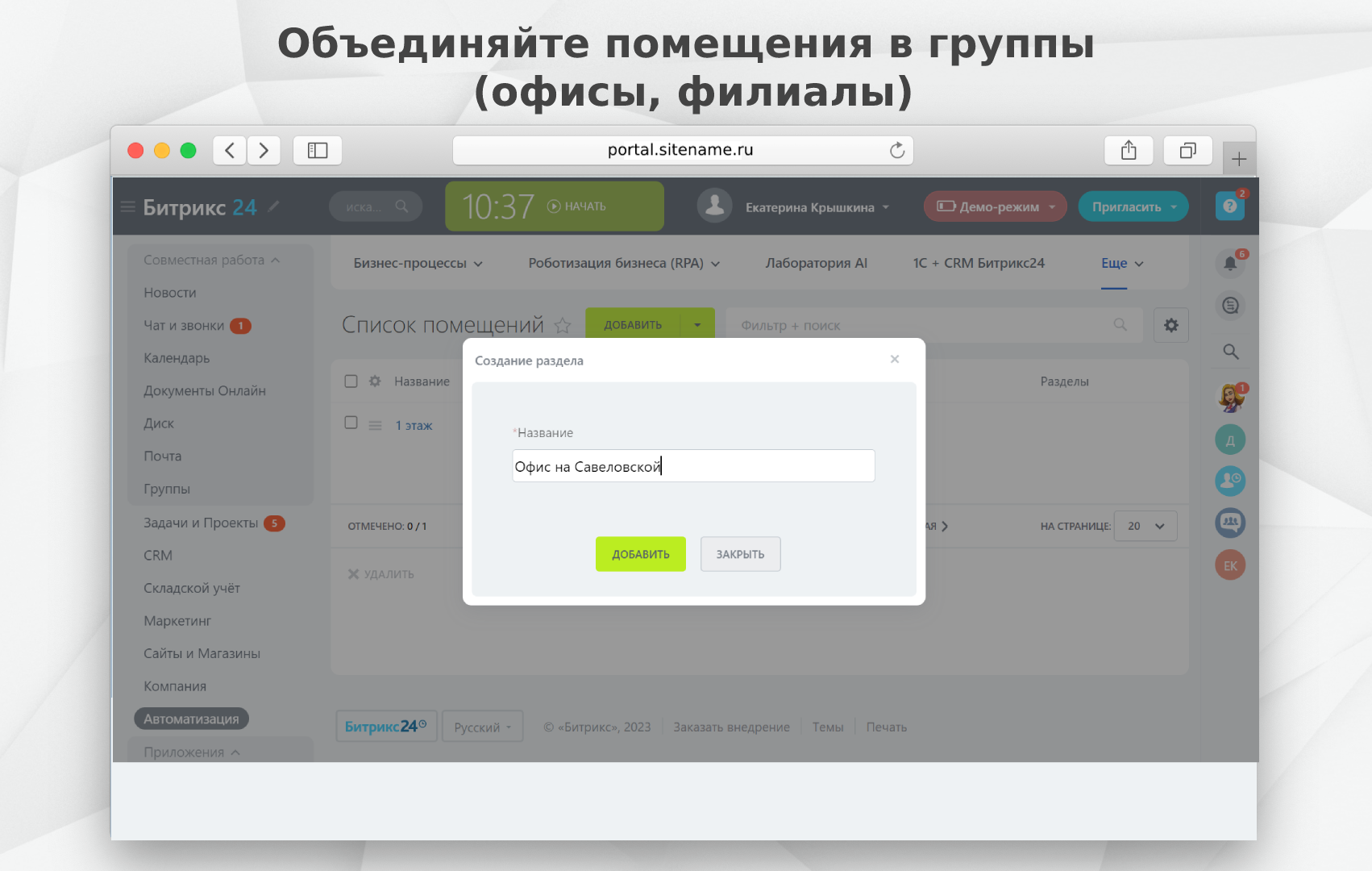1372x871 pixels.
Task: Collapse the Совместная работа section
Action: [x=212, y=260]
